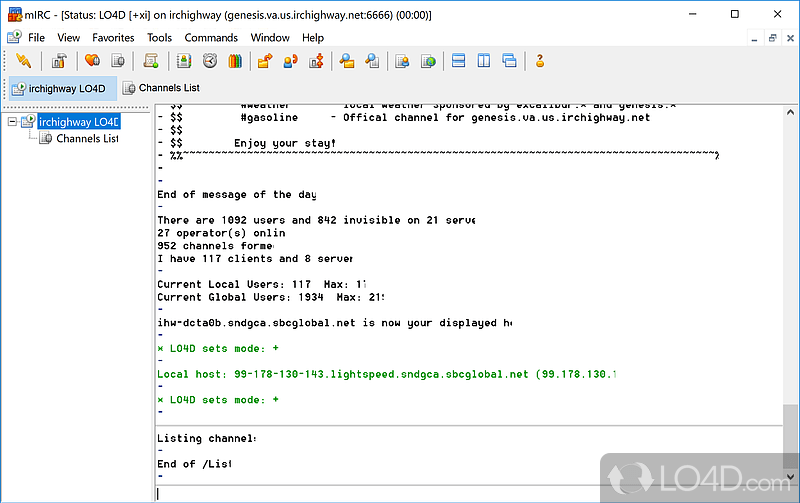
Task: Click the About mIRC help icon
Action: coord(540,61)
